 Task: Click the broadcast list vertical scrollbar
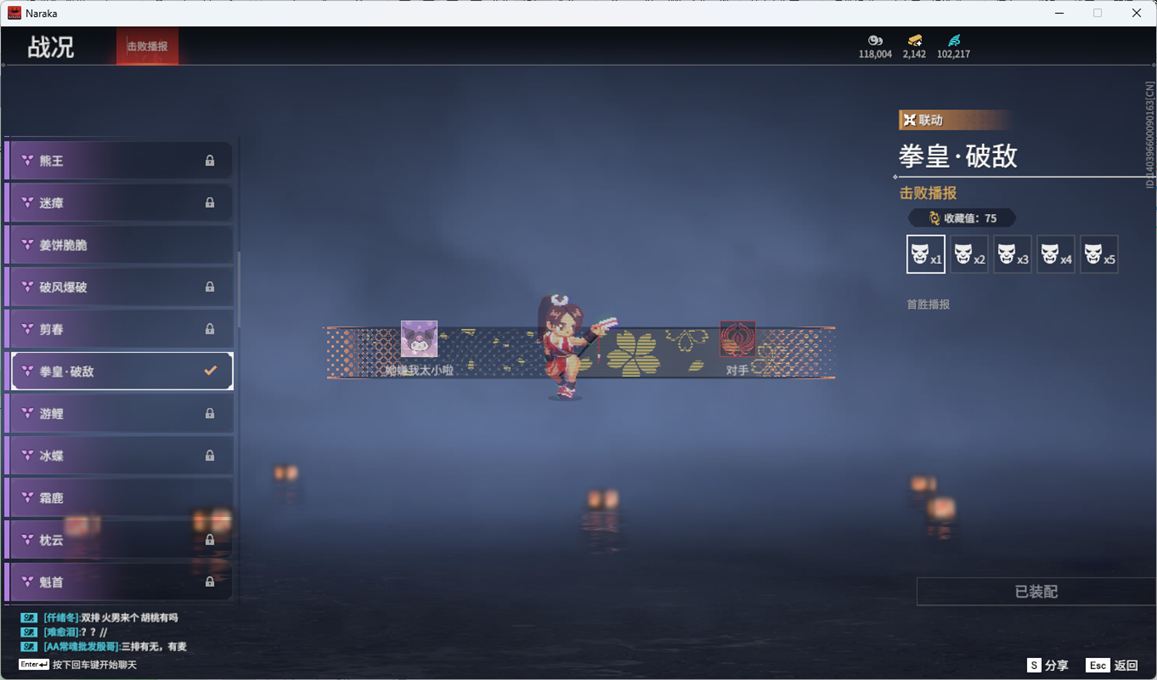(x=239, y=291)
